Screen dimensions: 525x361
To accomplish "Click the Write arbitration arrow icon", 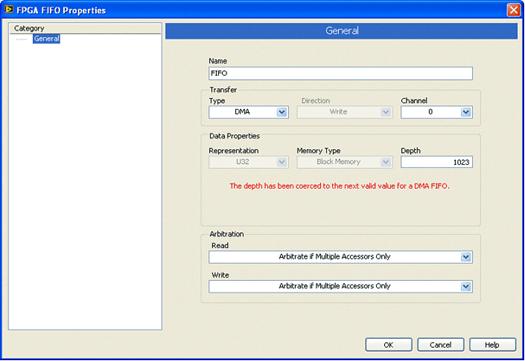I will pyautogui.click(x=466, y=287).
